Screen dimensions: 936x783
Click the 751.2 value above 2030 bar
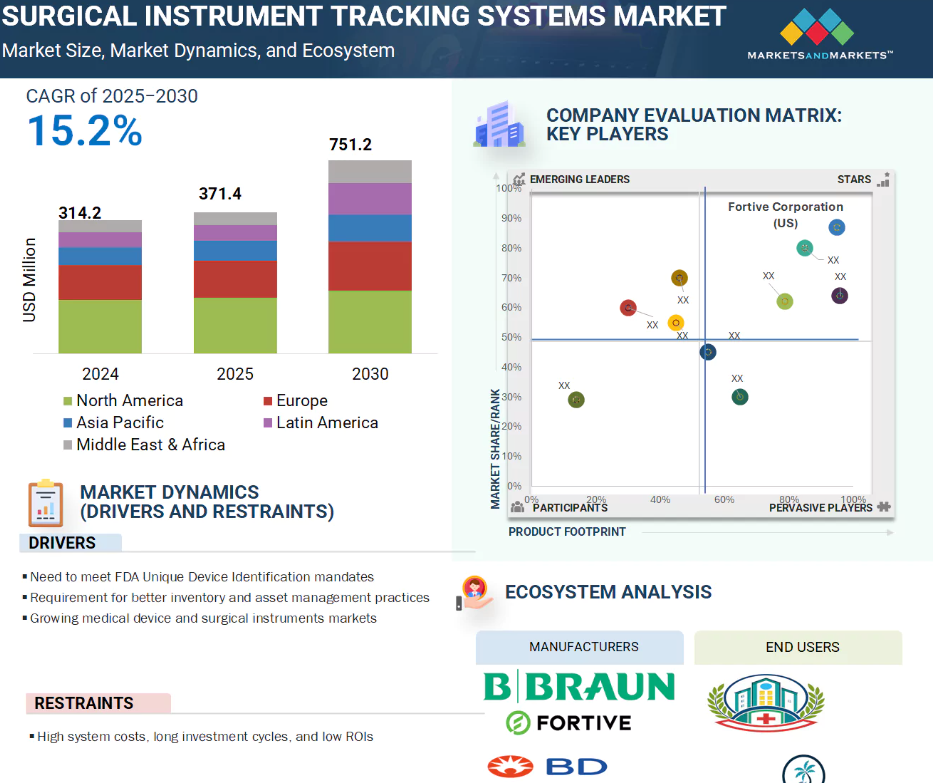[350, 145]
